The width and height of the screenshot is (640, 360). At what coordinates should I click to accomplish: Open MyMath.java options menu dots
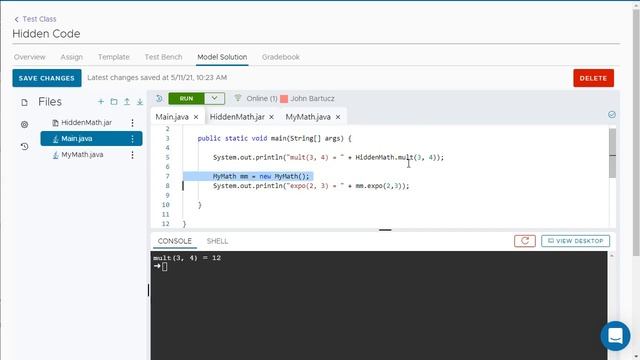(132, 155)
